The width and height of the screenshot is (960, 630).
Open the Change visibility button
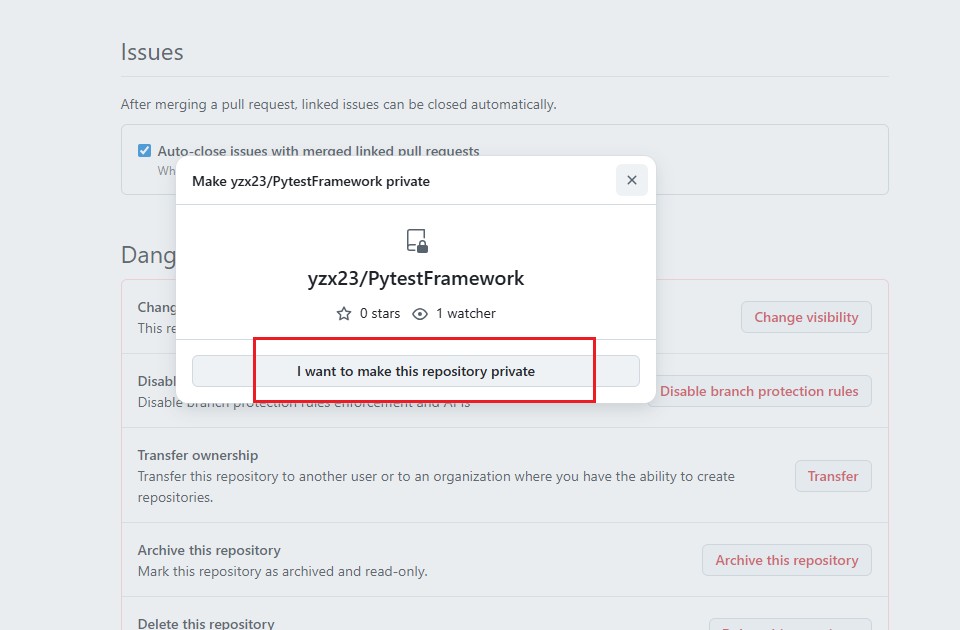tap(806, 317)
